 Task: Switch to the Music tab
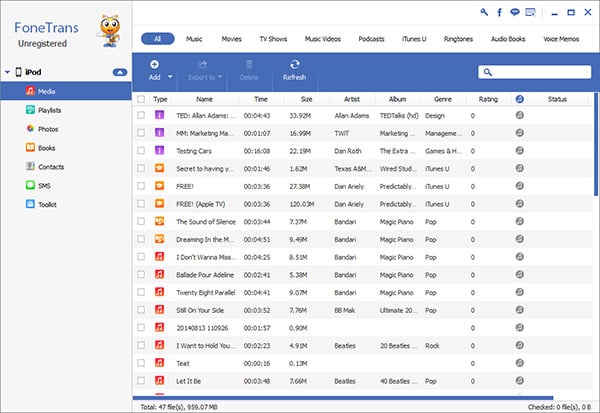point(194,39)
